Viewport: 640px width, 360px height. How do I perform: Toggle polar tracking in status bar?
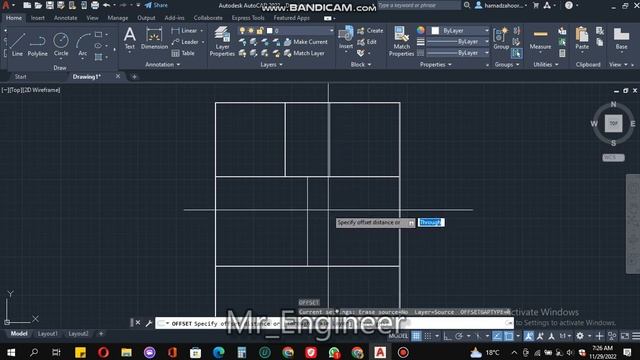click(459, 336)
